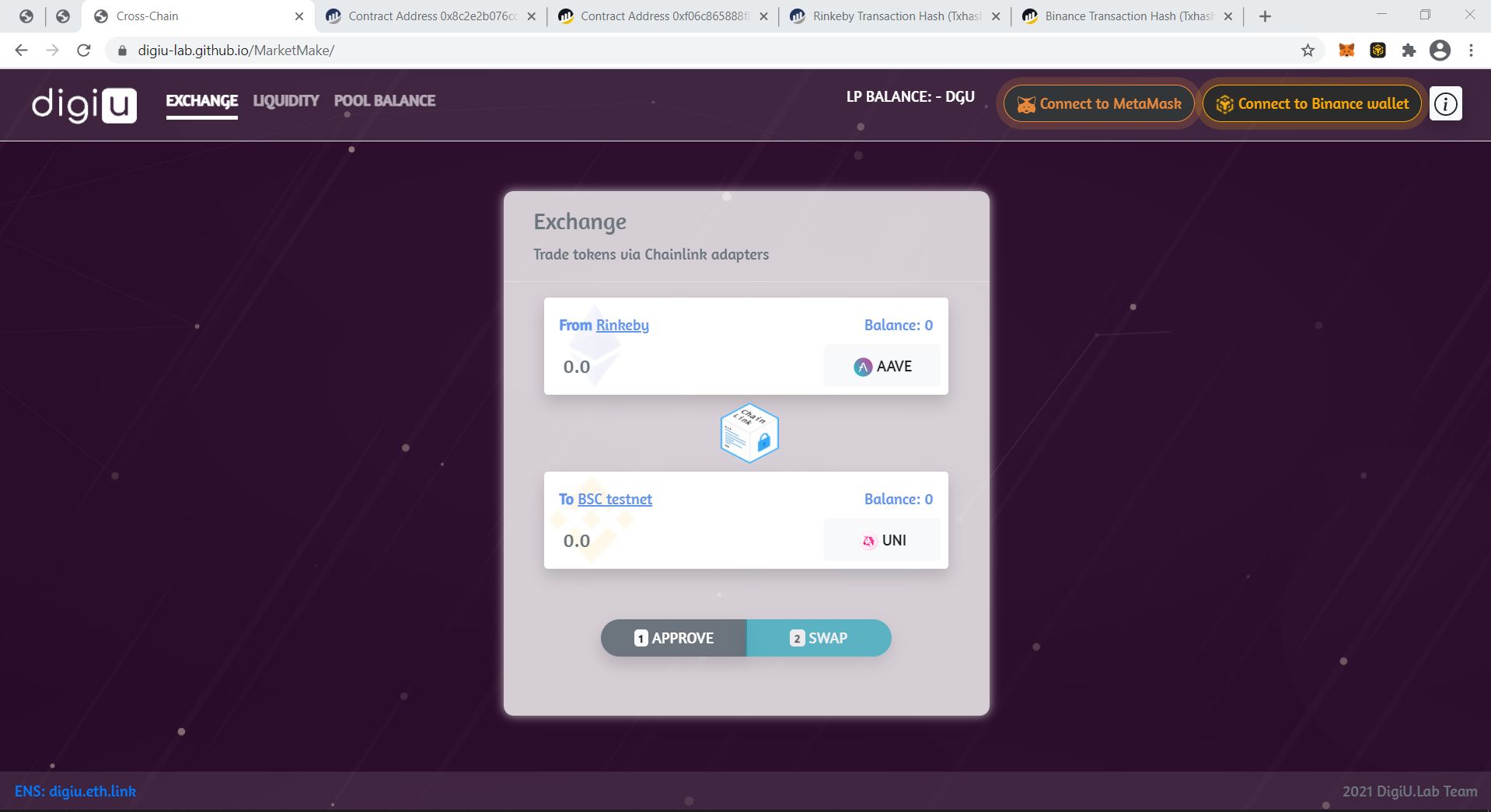Open the AAVE token selector

coord(882,366)
